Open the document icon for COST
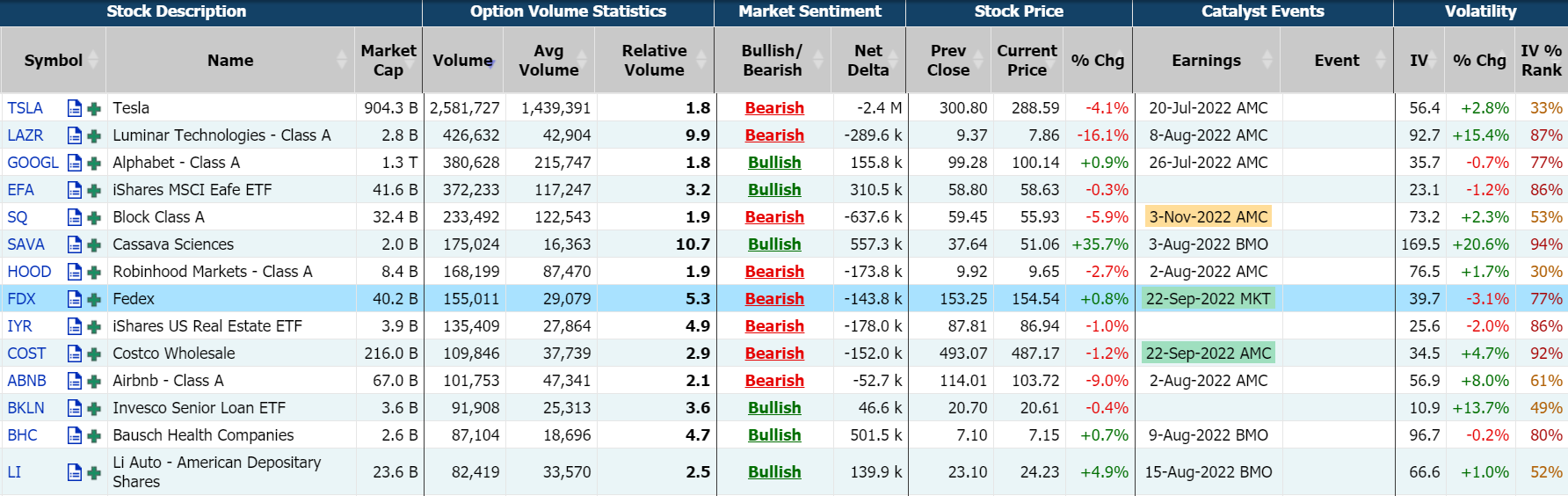The image size is (1568, 496). (75, 354)
